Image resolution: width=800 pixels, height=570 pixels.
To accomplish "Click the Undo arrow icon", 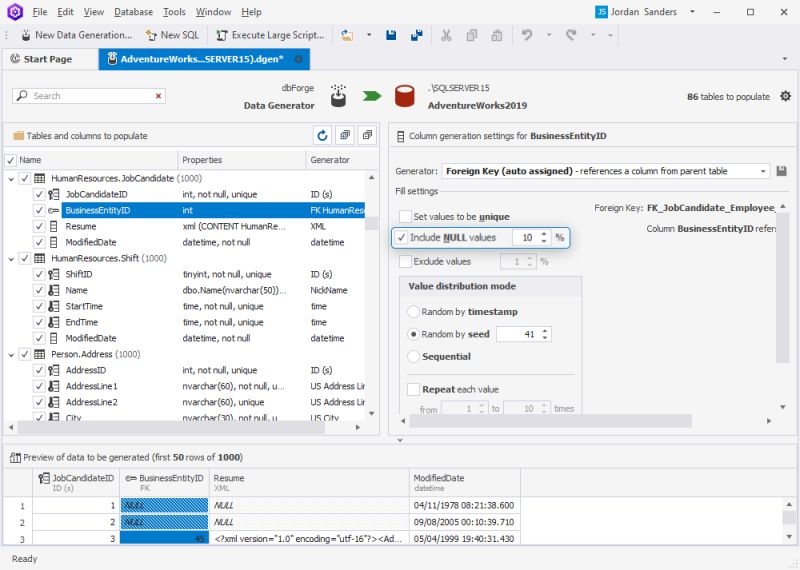I will [x=527, y=35].
